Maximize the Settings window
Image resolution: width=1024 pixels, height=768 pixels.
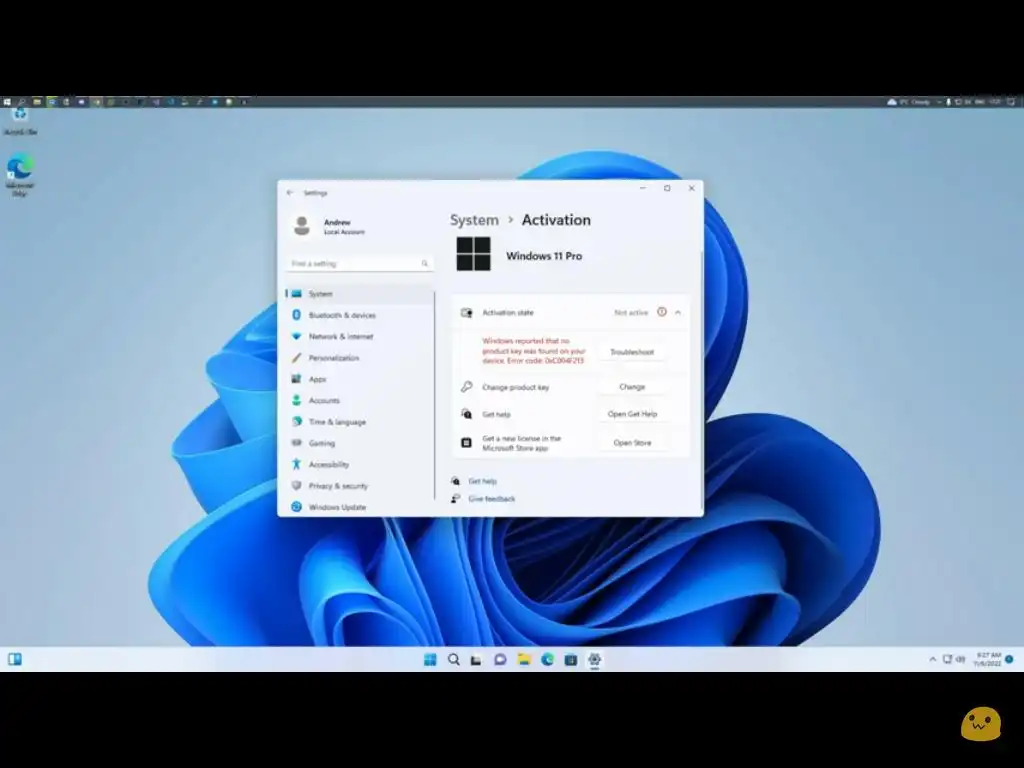tap(667, 188)
